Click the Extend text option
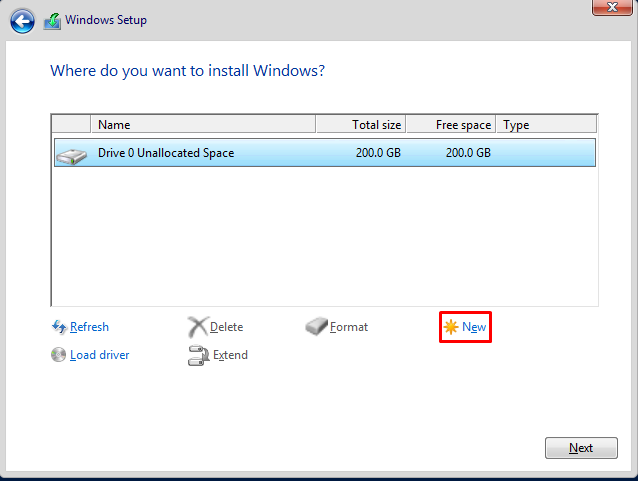The image size is (638, 481). (x=230, y=355)
